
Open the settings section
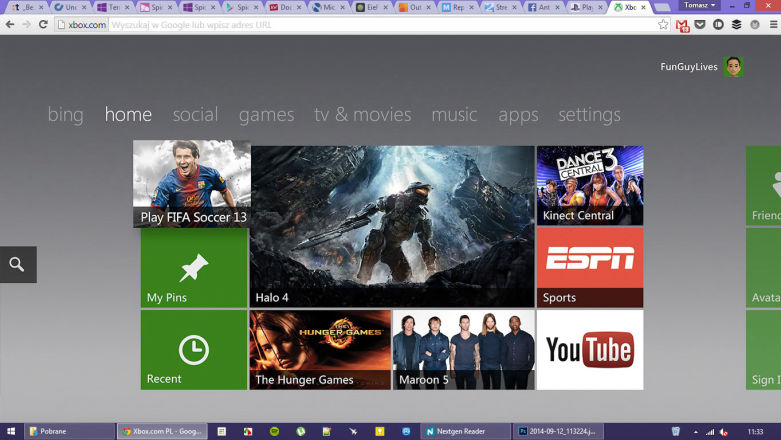point(589,115)
